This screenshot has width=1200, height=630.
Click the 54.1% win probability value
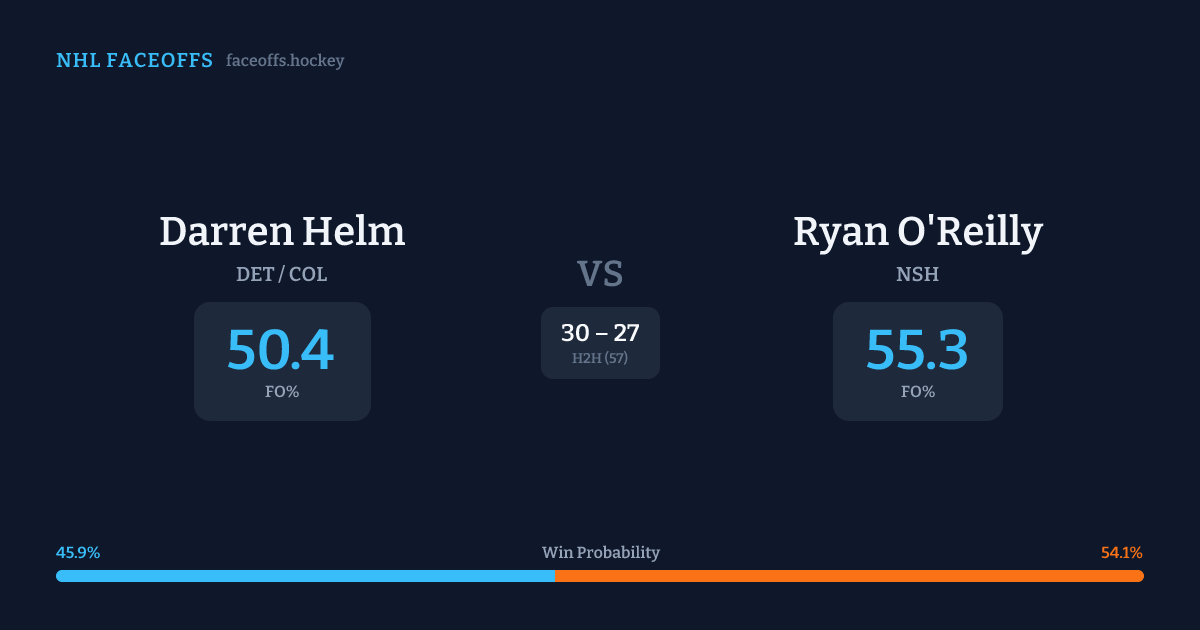1121,553
